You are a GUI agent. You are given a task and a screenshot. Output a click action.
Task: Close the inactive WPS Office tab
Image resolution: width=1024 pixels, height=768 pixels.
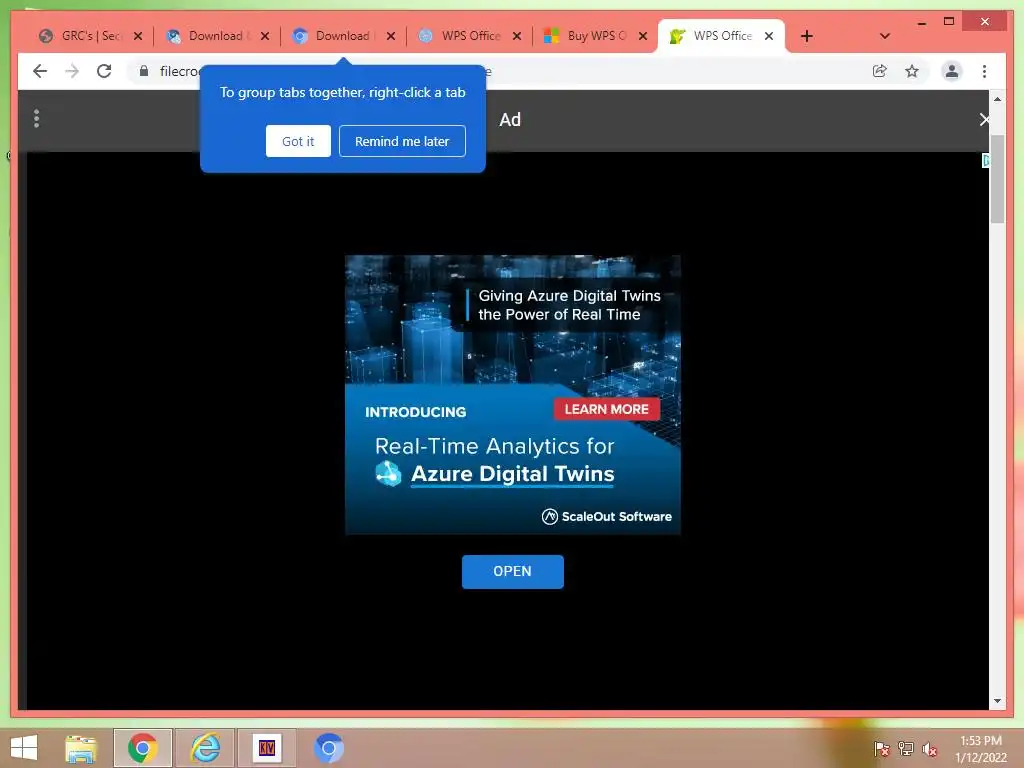(517, 36)
